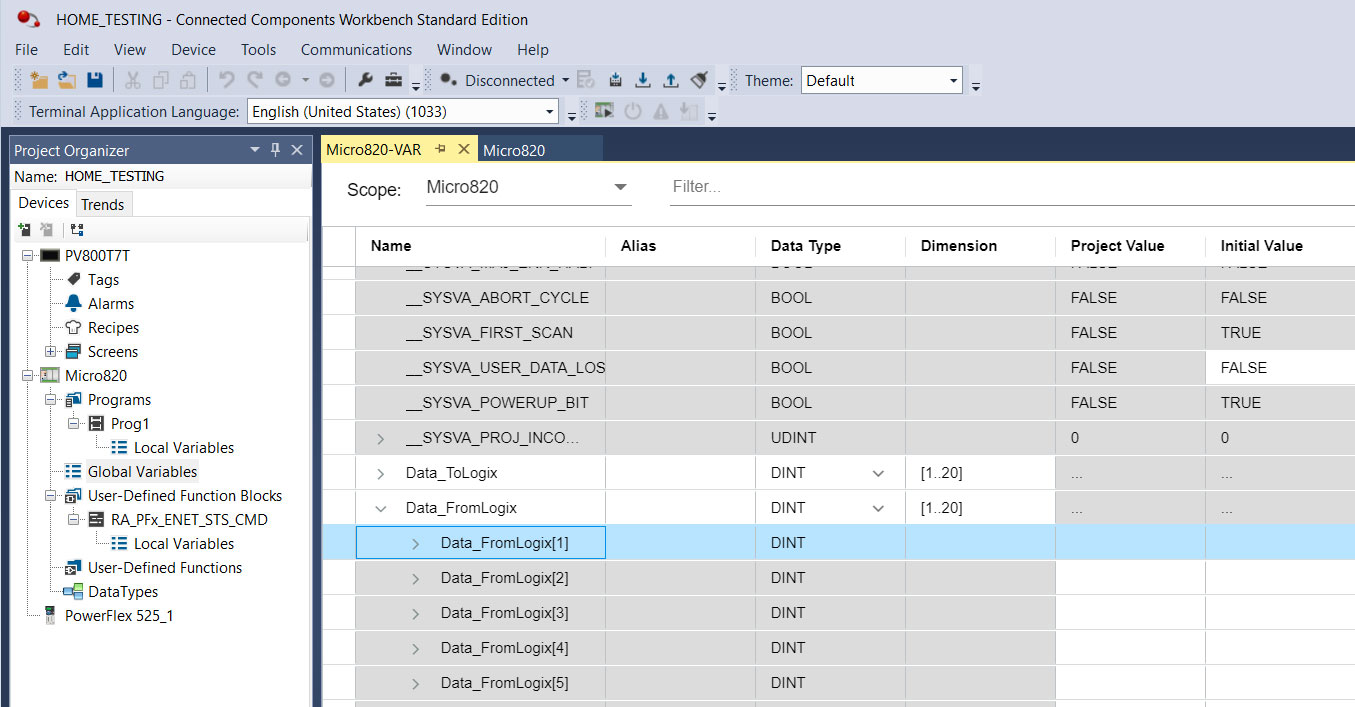Click the broom clear icon in toolbar
This screenshot has height=707, width=1355.
[x=700, y=80]
